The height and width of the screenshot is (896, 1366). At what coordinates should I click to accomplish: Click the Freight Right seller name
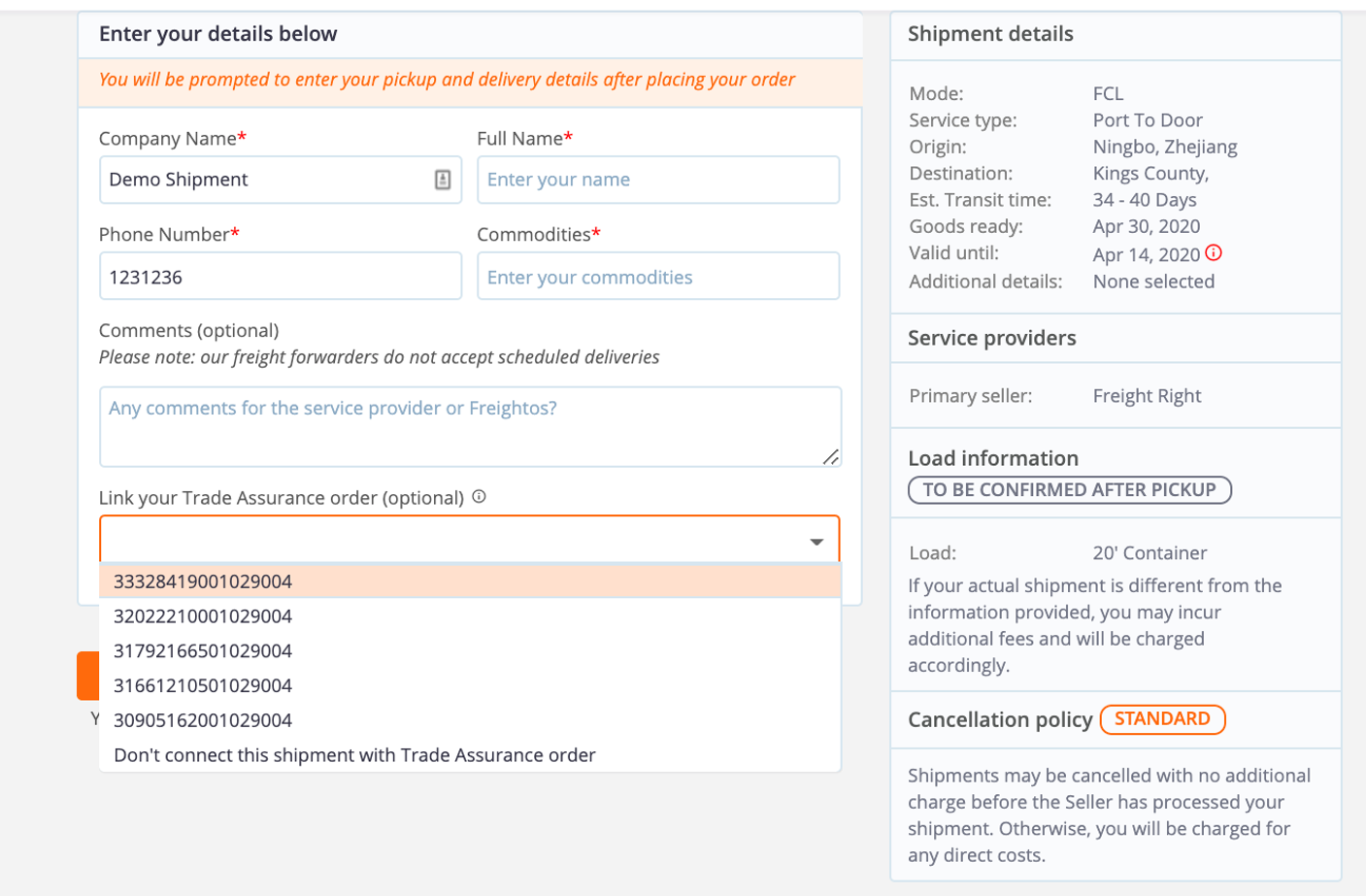coord(1147,396)
